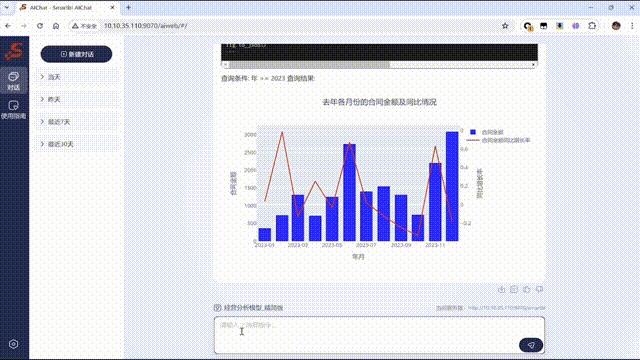
Task: Start a new conversation with 新建对话 button
Action: (x=76, y=54)
